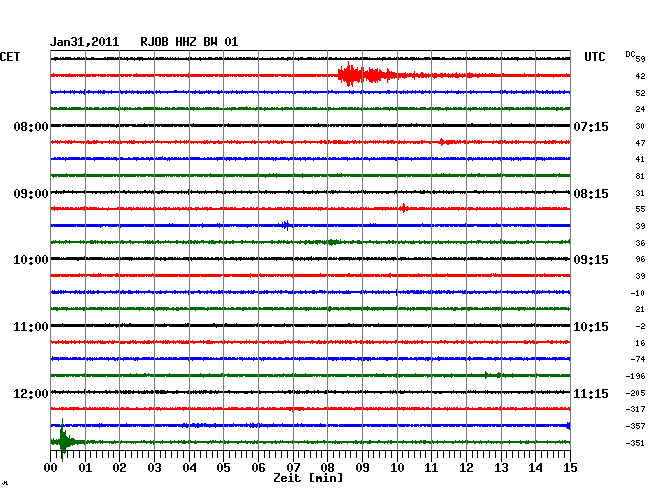Click the 00 minute axis label
650x494 pixels.
pyautogui.click(x=51, y=468)
